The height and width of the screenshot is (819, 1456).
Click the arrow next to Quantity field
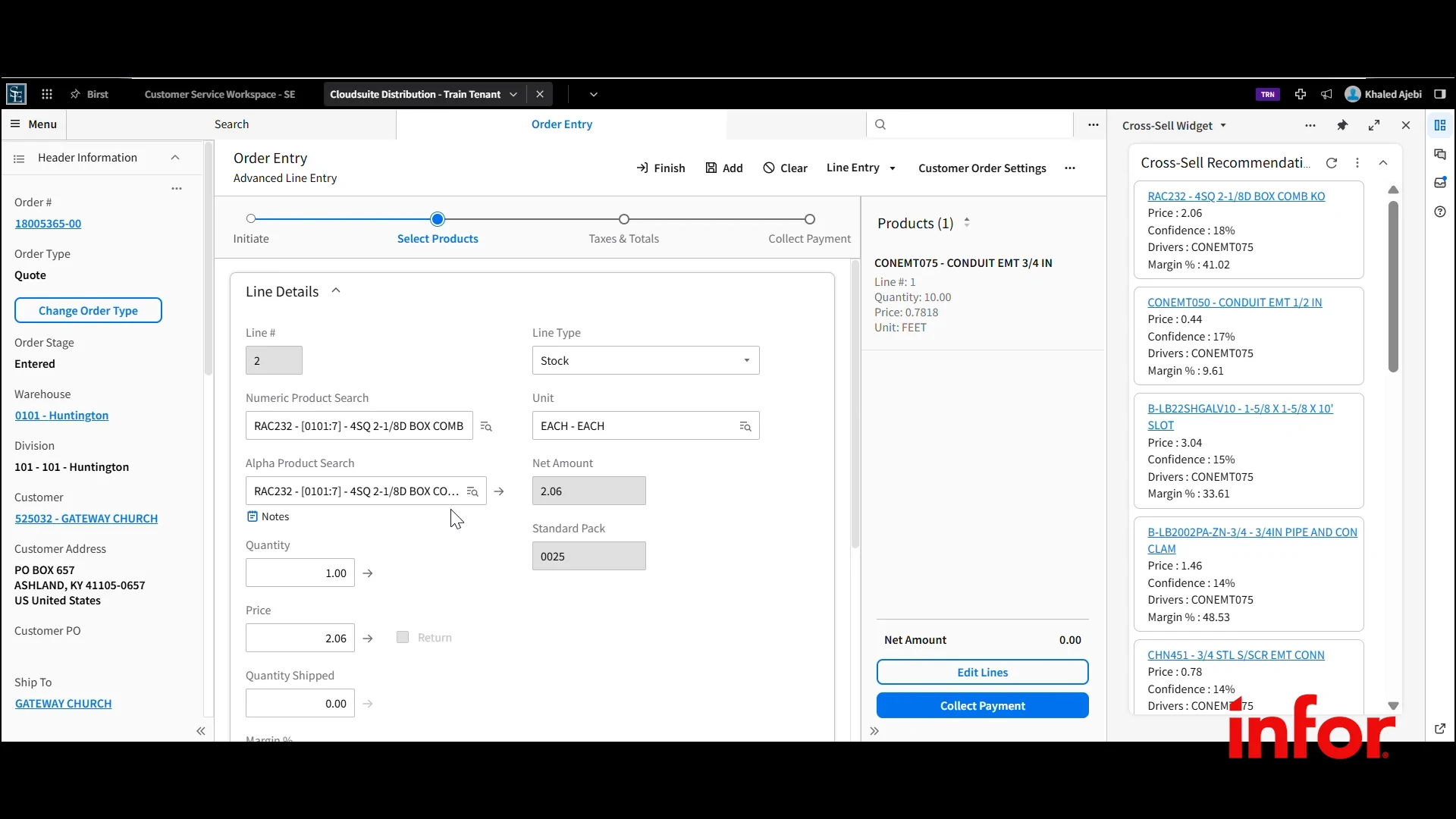click(x=368, y=573)
